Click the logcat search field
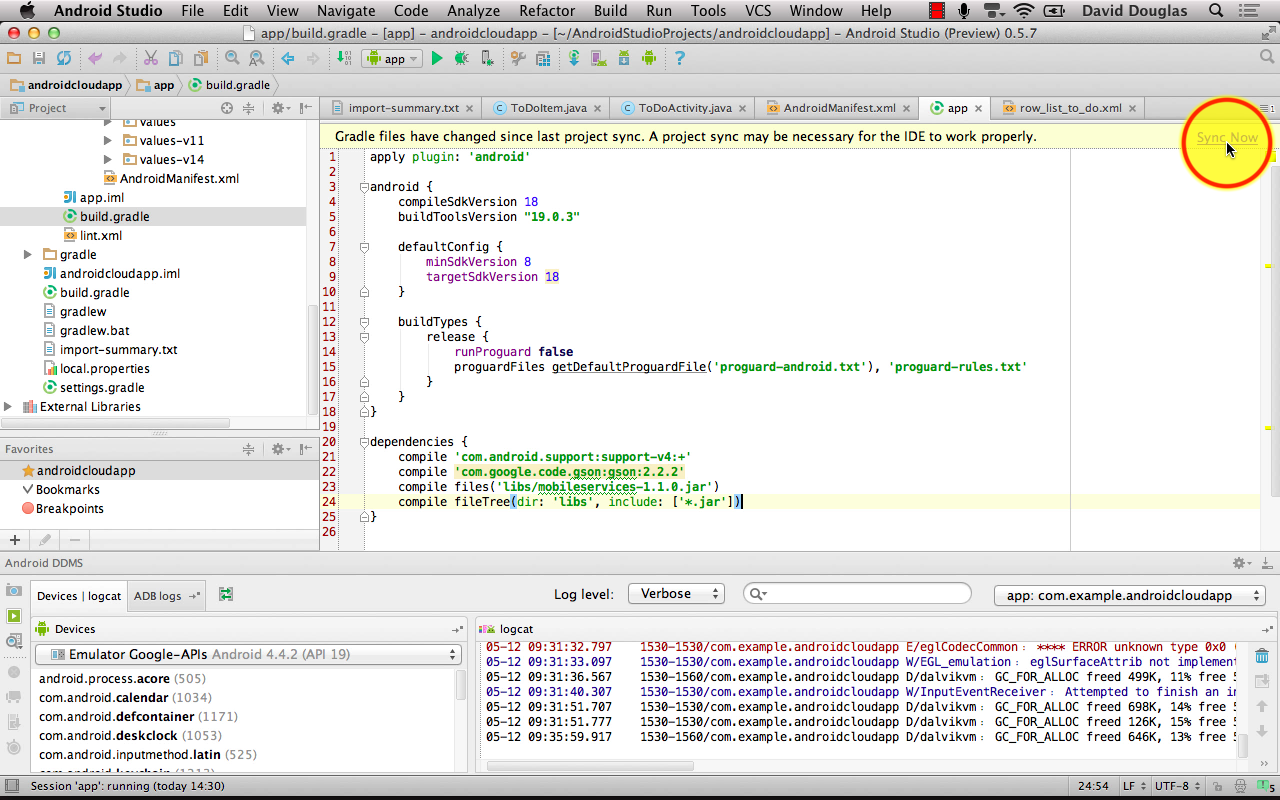1280x800 pixels. point(857,594)
